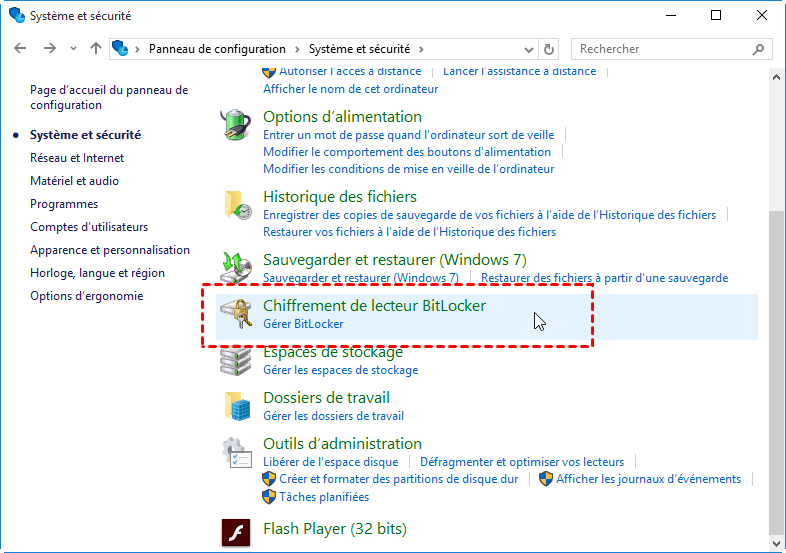Click Libérer de l'espace disque
Screen dimensions: 786x553
(x=331, y=462)
